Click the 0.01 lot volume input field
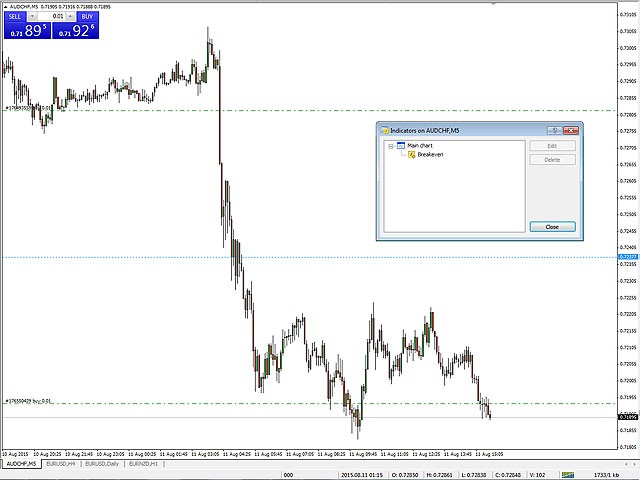The width and height of the screenshot is (640, 480). [52, 16]
